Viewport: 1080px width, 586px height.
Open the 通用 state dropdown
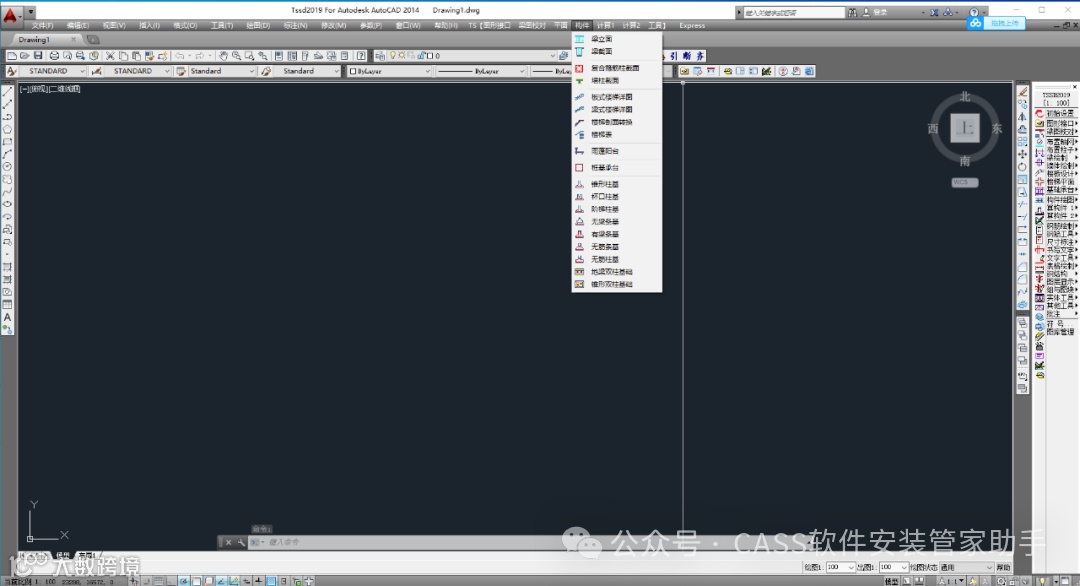click(967, 567)
